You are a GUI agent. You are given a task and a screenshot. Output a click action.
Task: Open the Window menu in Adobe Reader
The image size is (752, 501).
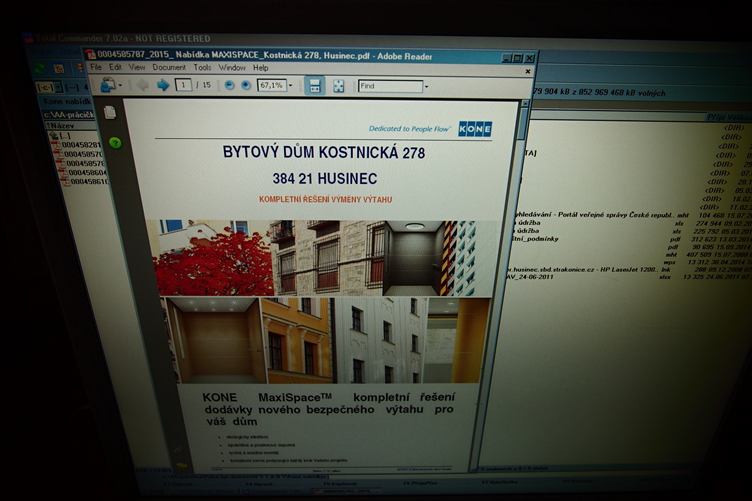pos(232,68)
